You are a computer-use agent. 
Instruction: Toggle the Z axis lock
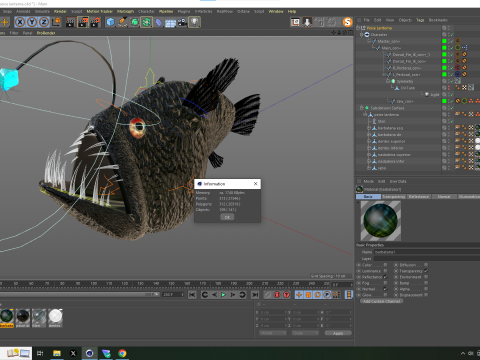44,22
